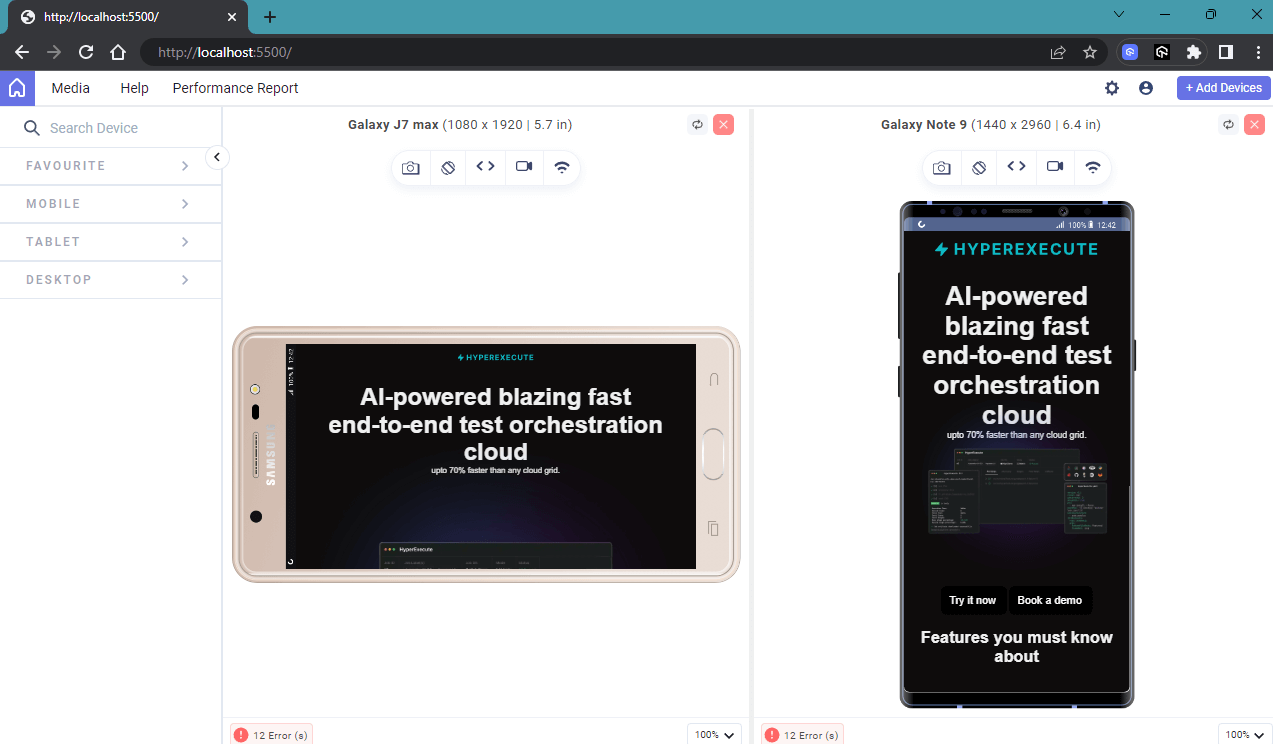1273x744 pixels.
Task: Open the code inspector for Galaxy J7 max
Action: point(485,167)
